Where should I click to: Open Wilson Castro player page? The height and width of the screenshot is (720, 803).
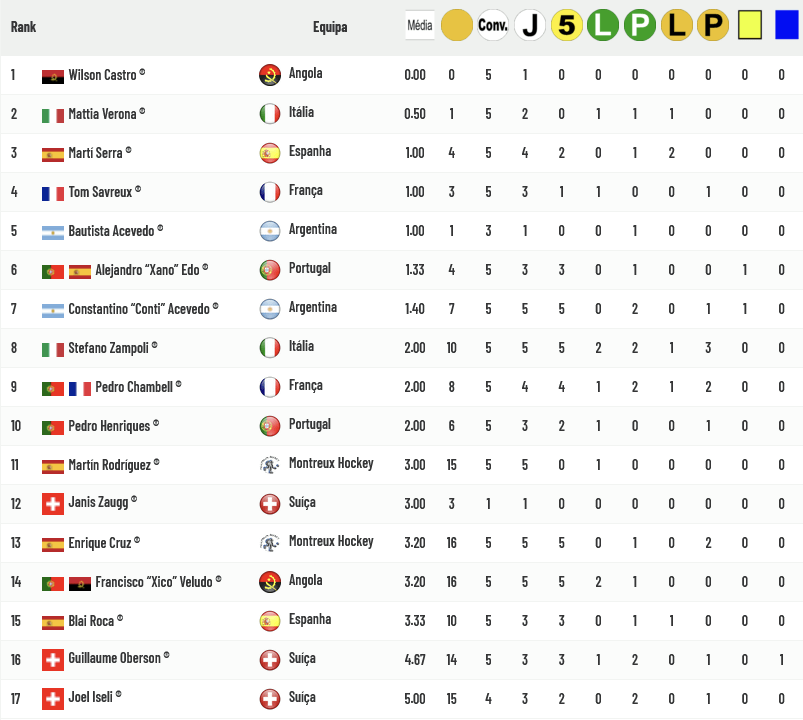pyautogui.click(x=103, y=75)
